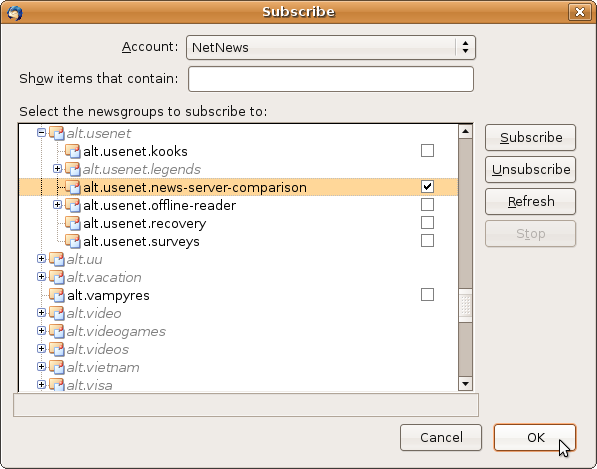Click the alt.vampyres newsgroup icon
Viewport: 597px width, 469px height.
57,295
